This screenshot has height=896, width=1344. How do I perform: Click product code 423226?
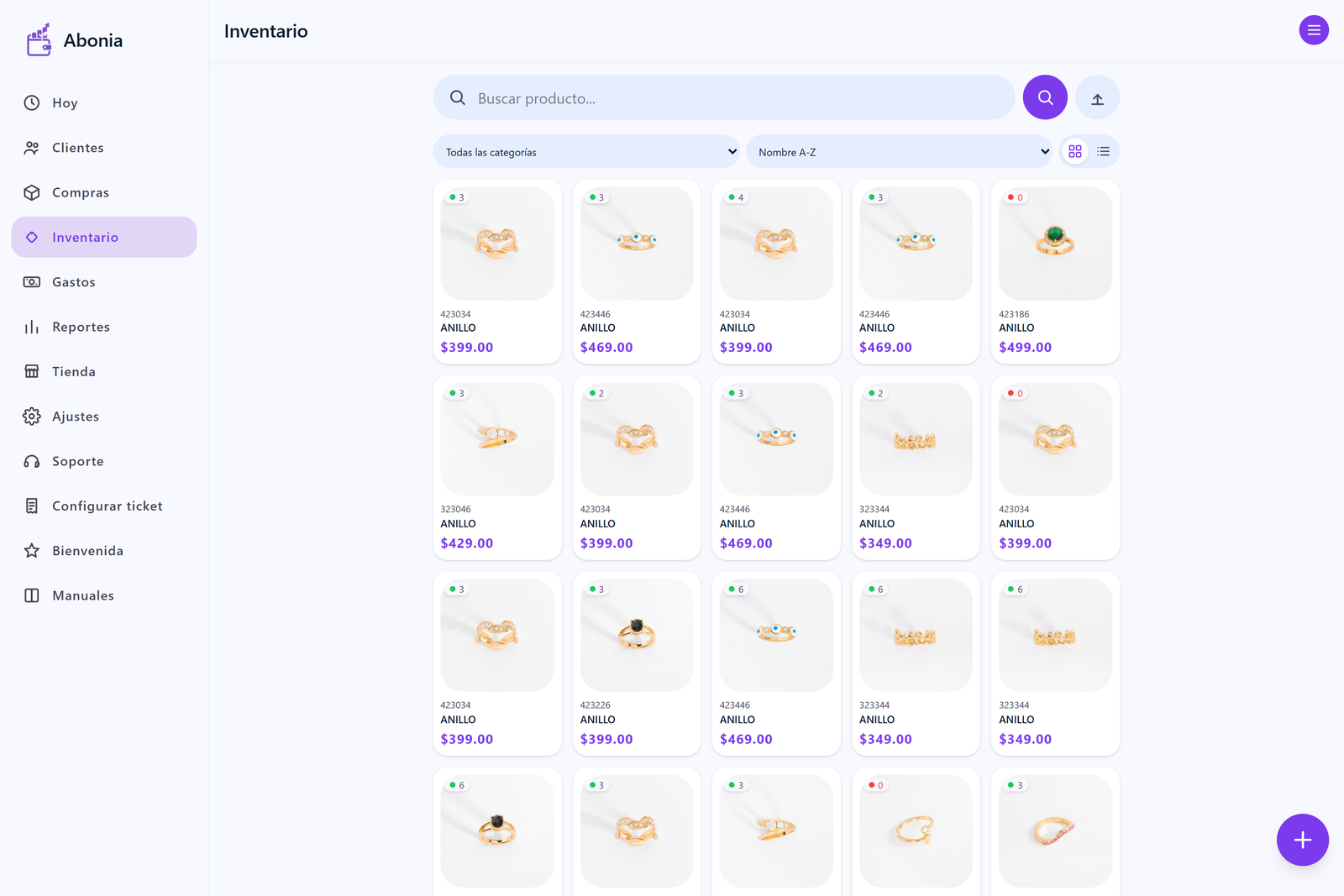596,705
